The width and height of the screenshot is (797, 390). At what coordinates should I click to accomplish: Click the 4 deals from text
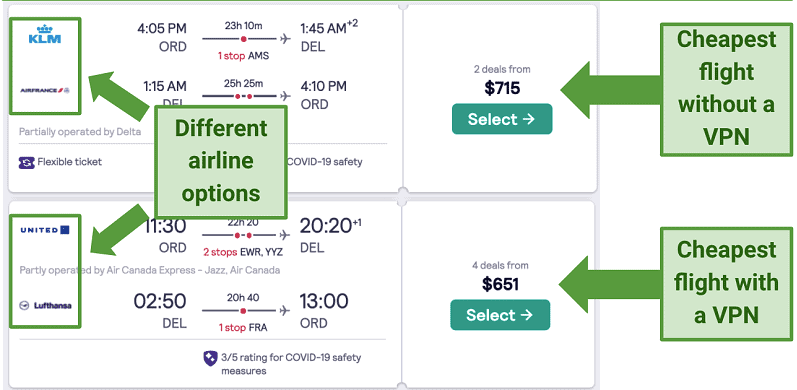[x=500, y=265]
